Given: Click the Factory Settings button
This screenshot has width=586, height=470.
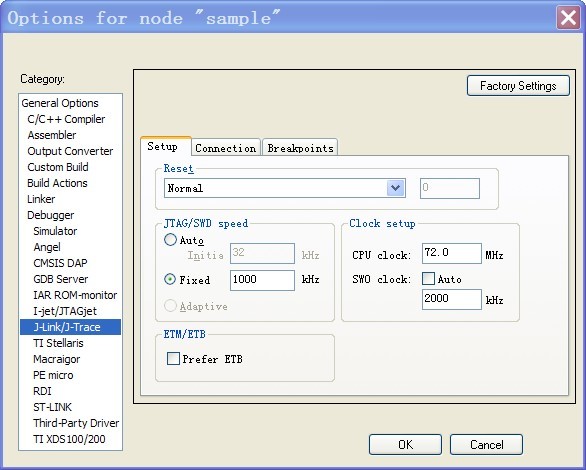Looking at the screenshot, I should (518, 86).
